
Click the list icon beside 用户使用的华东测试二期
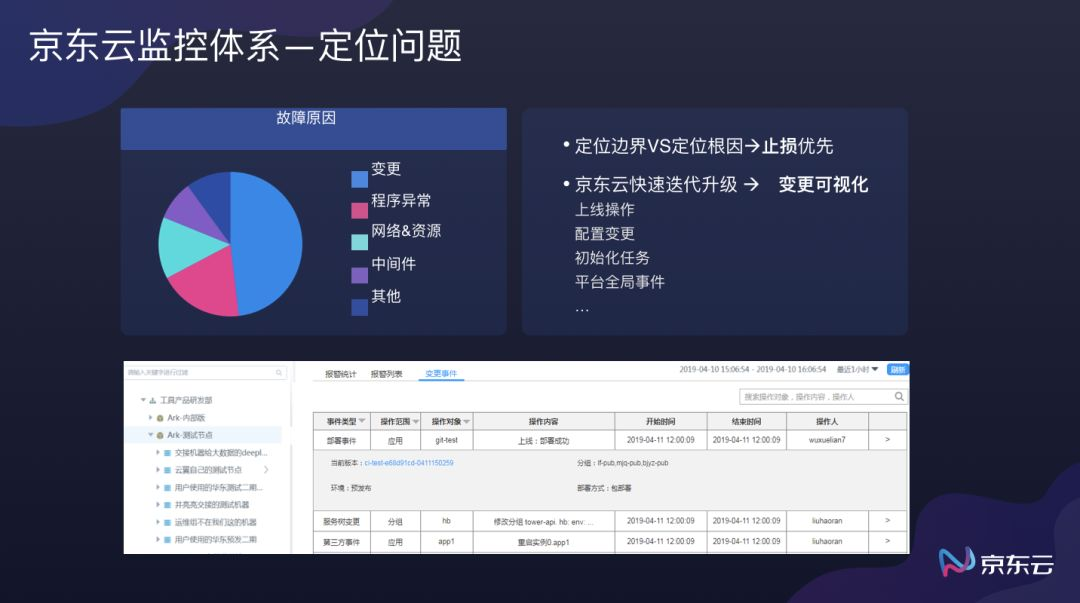pyautogui.click(x=167, y=487)
